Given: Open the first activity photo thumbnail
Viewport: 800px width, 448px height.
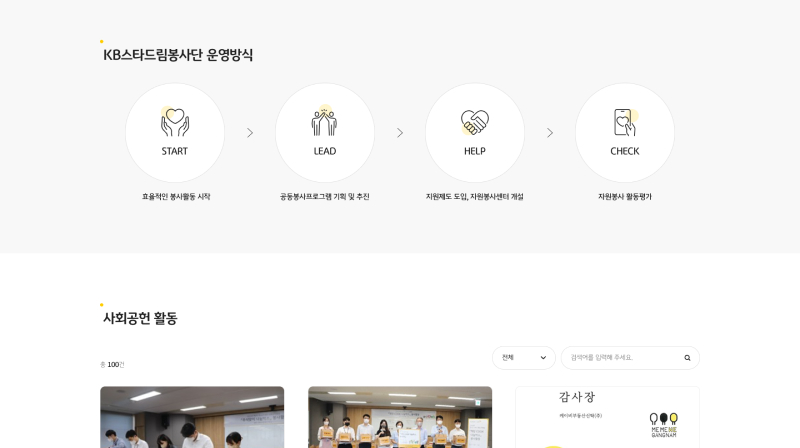Looking at the screenshot, I should pyautogui.click(x=192, y=417).
